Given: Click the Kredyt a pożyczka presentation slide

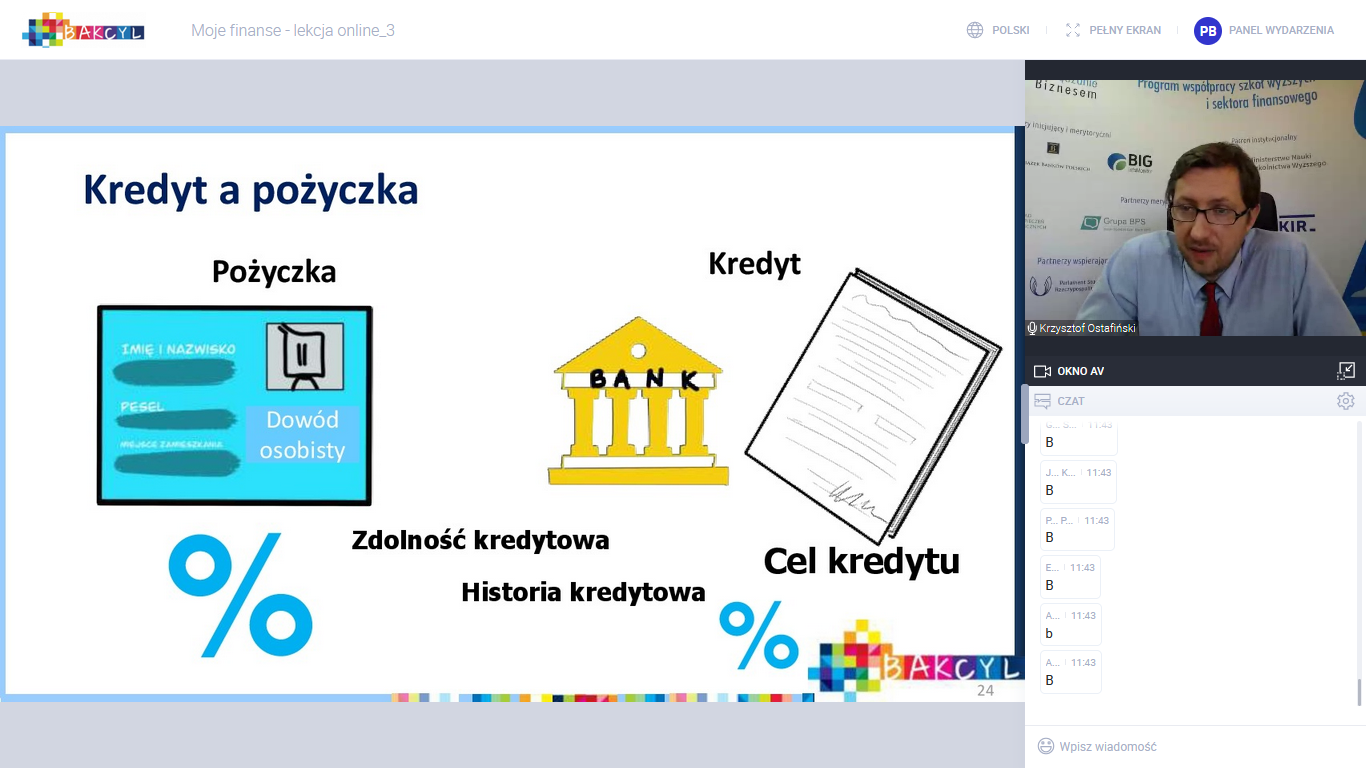Looking at the screenshot, I should [x=510, y=413].
